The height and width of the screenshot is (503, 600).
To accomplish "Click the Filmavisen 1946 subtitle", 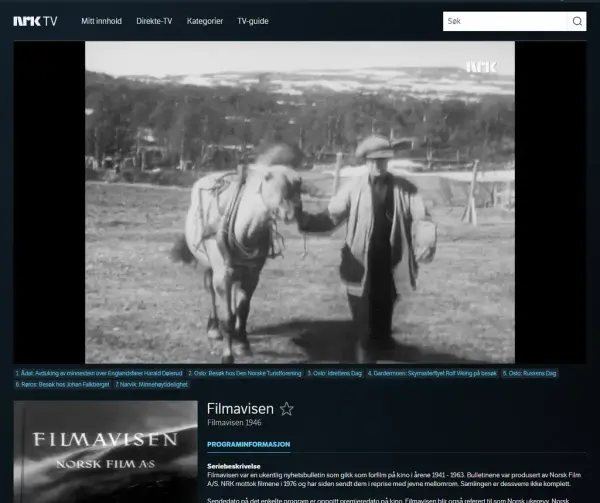I will point(234,423).
